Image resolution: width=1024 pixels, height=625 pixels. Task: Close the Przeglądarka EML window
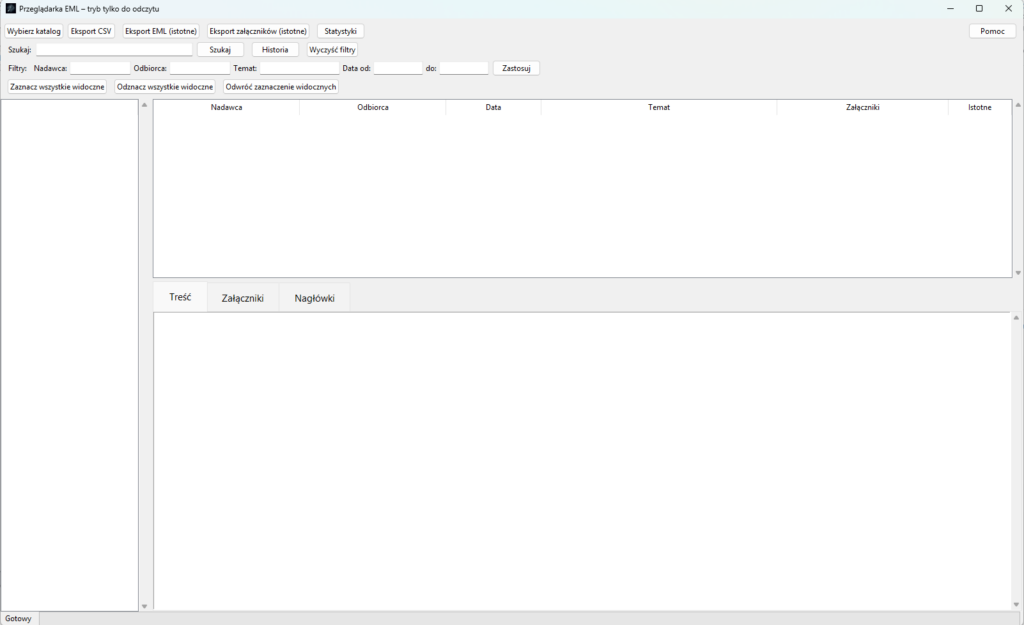click(1008, 8)
